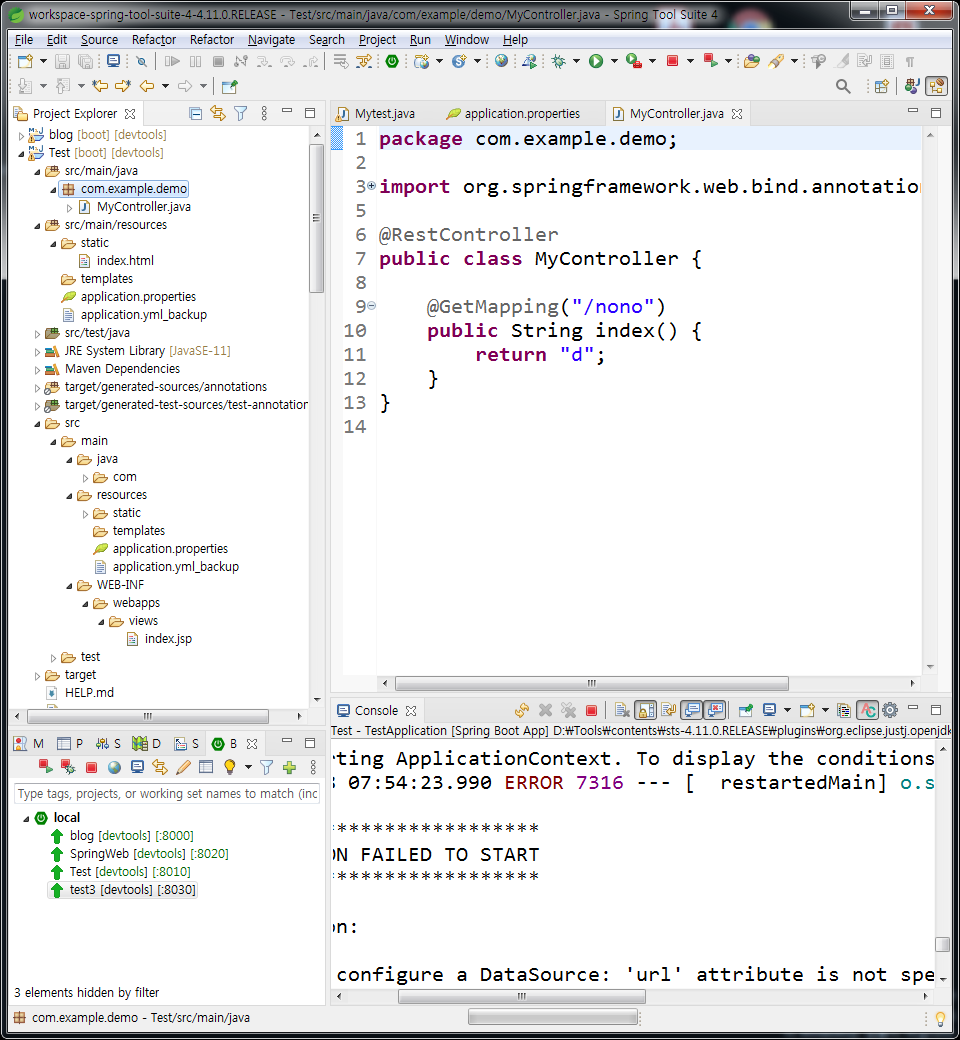Terminate the console process with red stop icon

[x=591, y=710]
